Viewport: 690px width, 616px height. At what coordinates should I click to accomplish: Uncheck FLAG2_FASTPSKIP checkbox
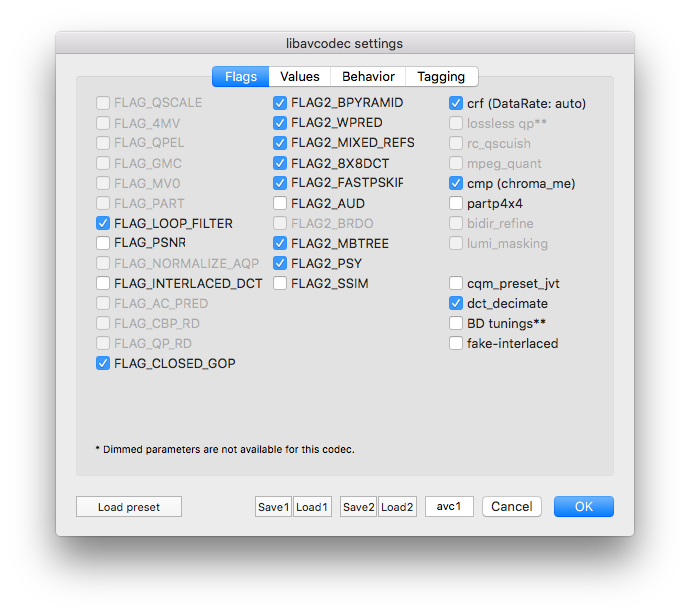pos(280,183)
